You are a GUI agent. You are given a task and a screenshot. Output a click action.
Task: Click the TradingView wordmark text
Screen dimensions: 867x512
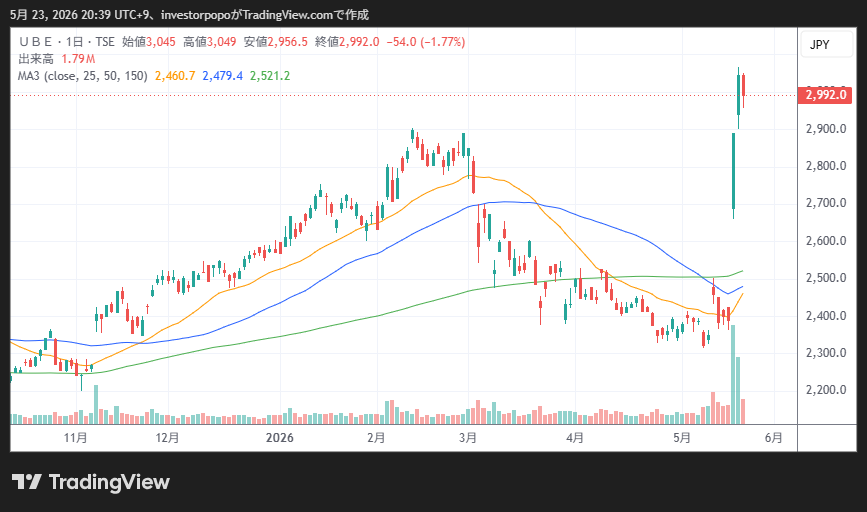(109, 482)
